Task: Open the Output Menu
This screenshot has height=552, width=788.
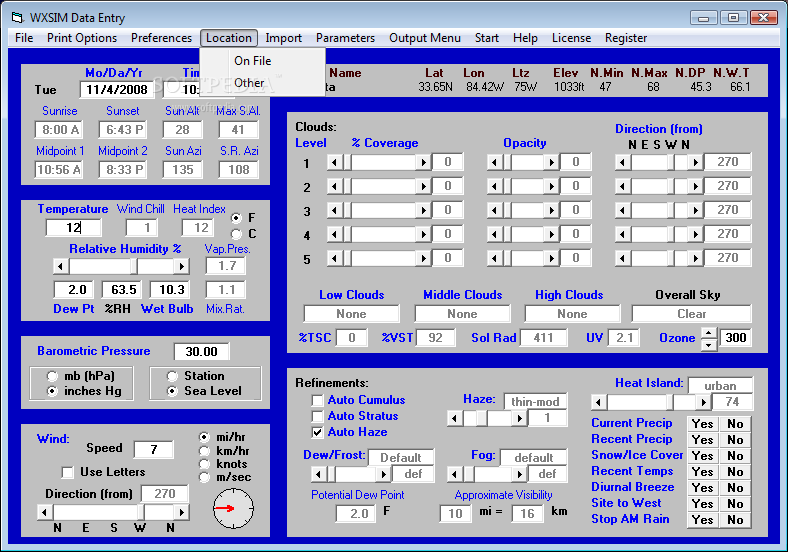Action: pos(425,38)
